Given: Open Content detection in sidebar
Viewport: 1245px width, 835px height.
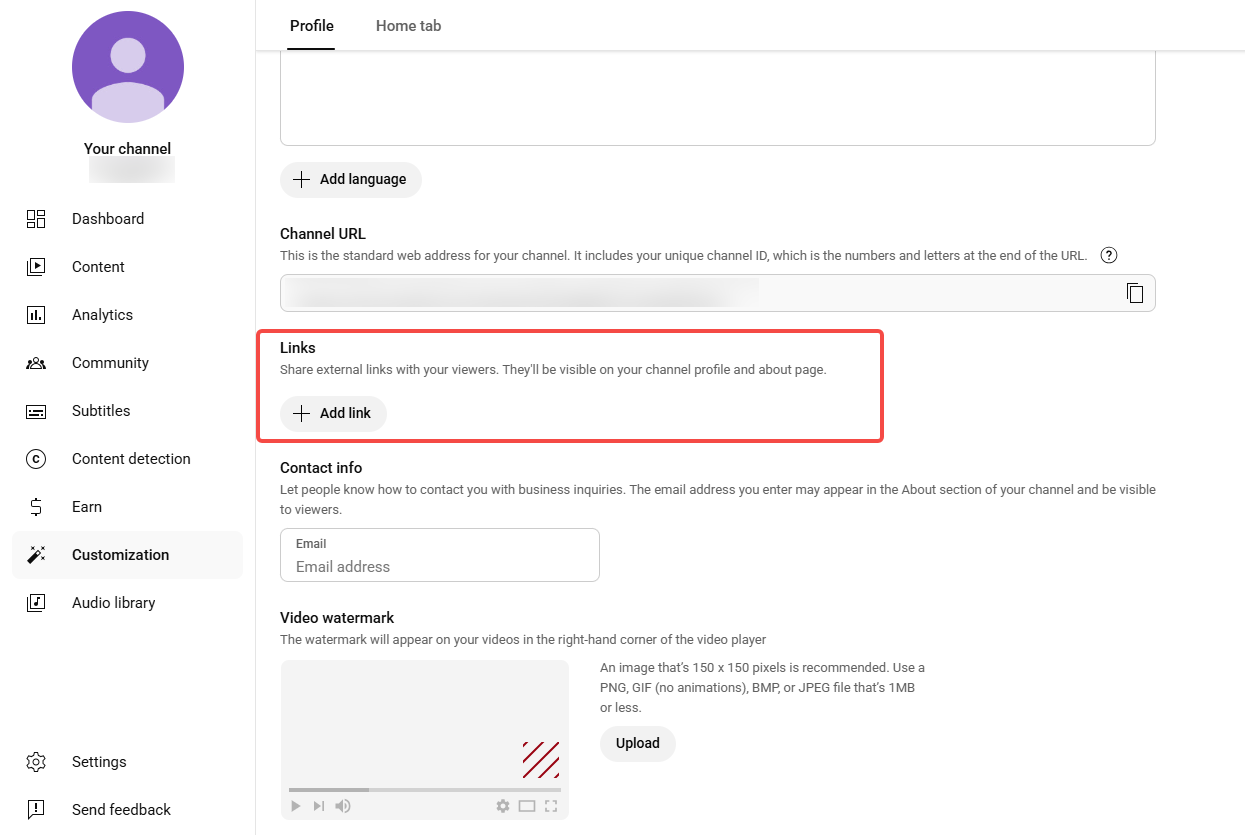Looking at the screenshot, I should click(130, 459).
